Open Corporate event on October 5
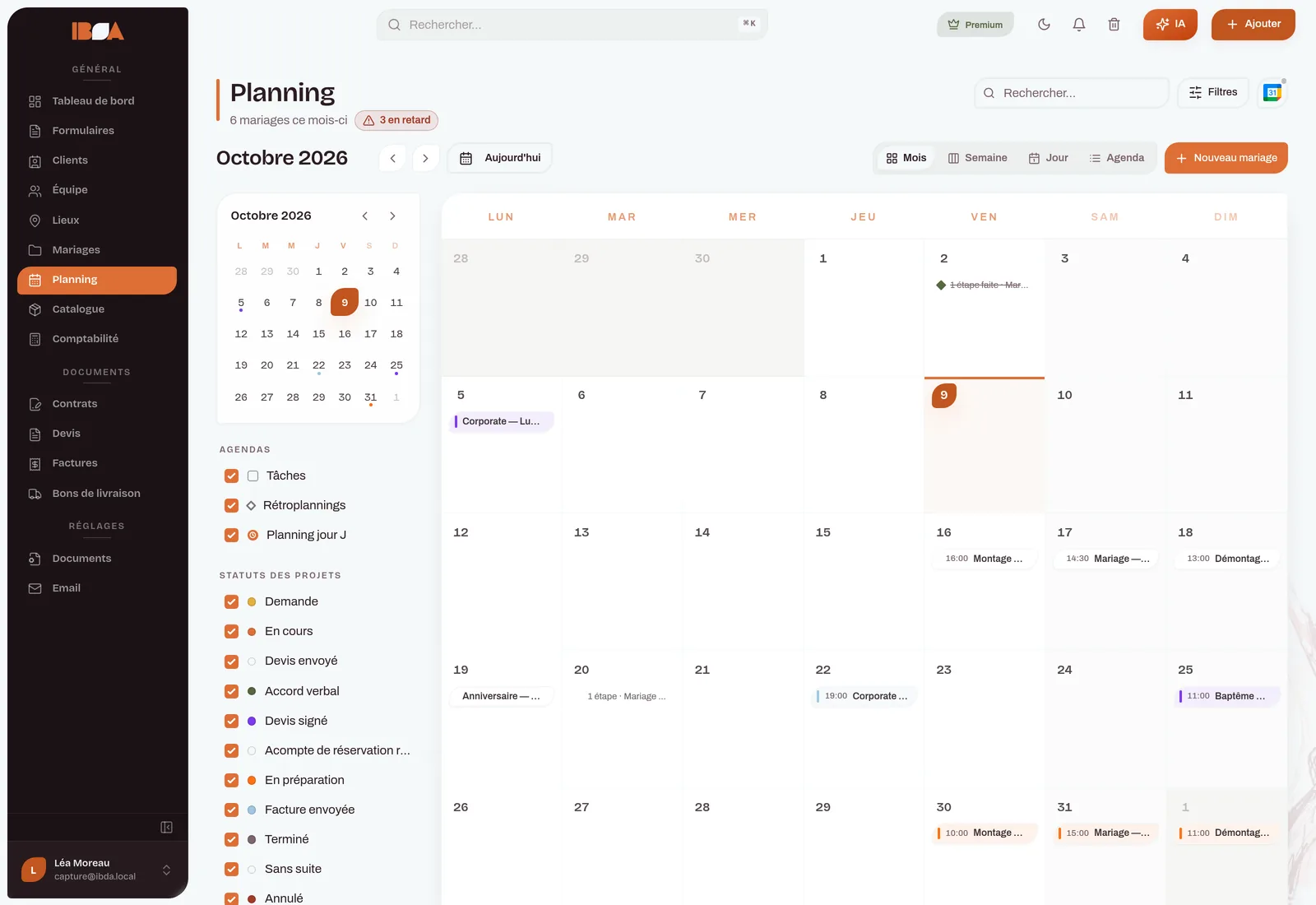1316x905 pixels. click(x=502, y=421)
